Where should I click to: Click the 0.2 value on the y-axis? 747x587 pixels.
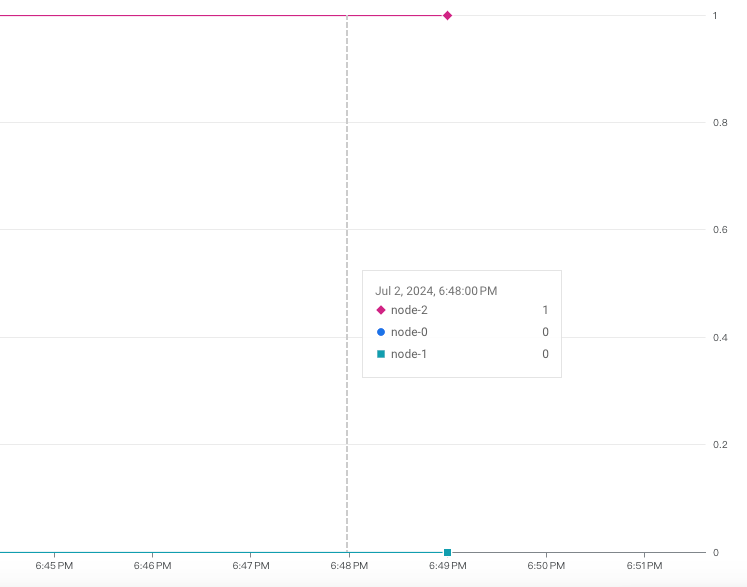(719, 445)
